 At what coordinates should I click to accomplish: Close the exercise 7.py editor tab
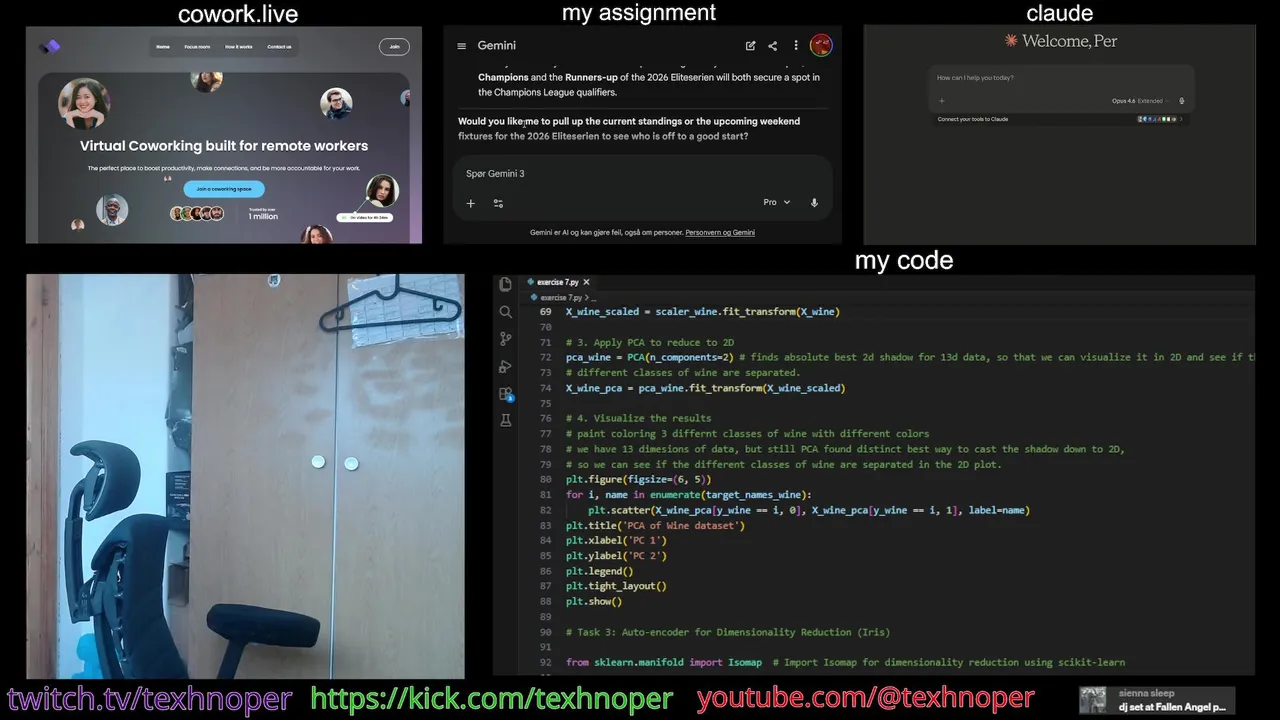click(587, 282)
